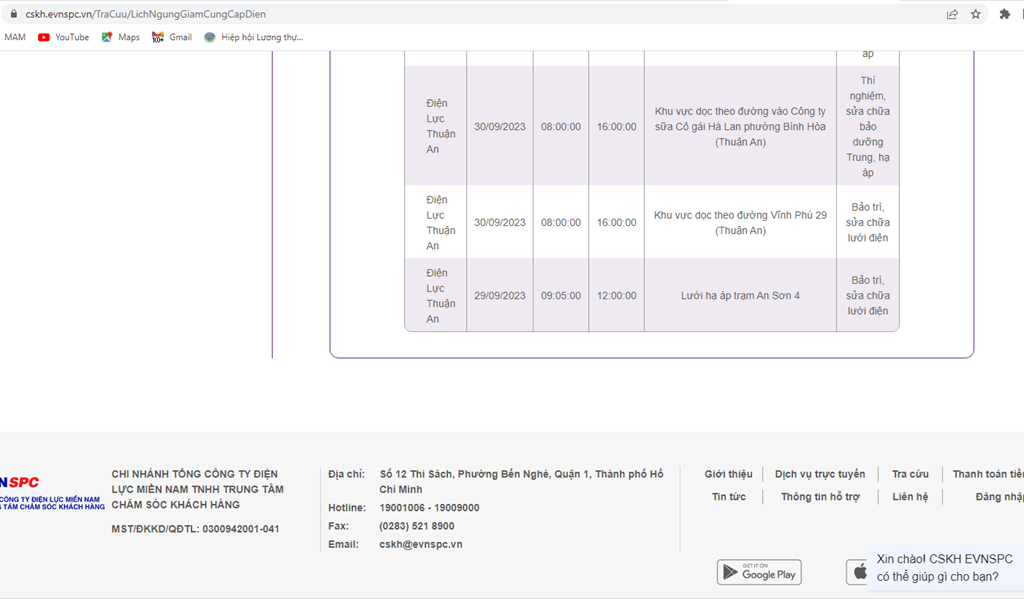Open Hiệp hội Lương thực bookmark

click(253, 37)
